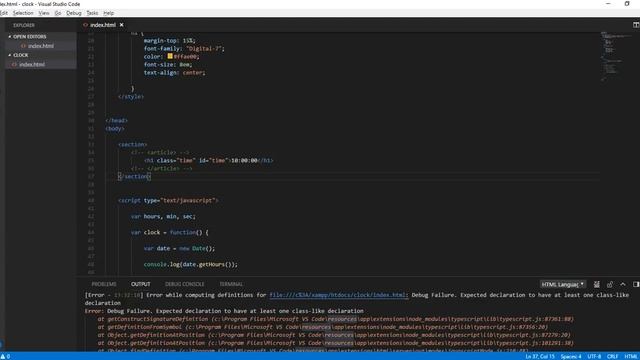Click the 'text-align: center' CSS line
The image size is (640, 360).
pos(174,73)
